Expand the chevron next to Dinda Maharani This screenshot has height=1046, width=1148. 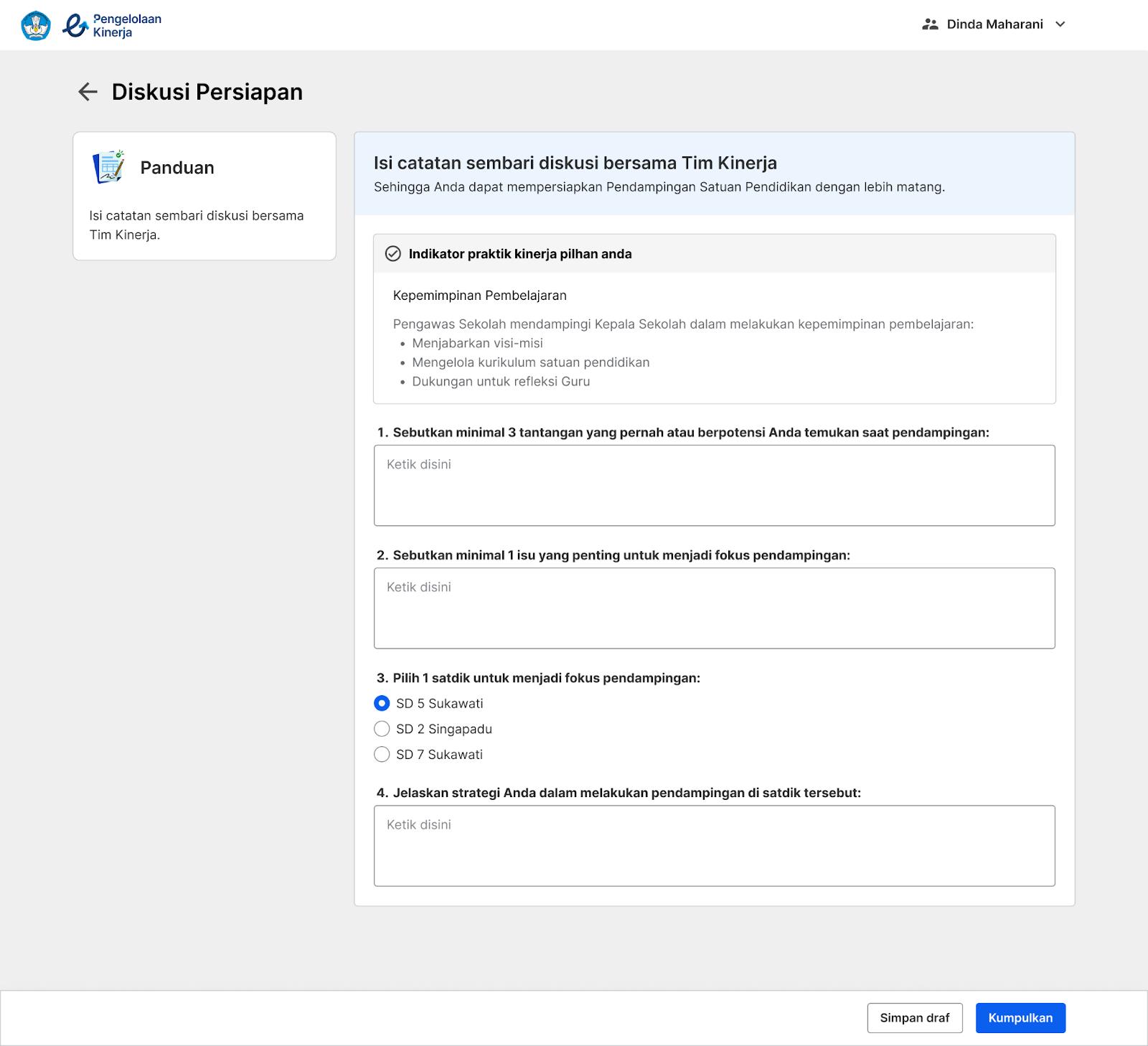click(1060, 24)
